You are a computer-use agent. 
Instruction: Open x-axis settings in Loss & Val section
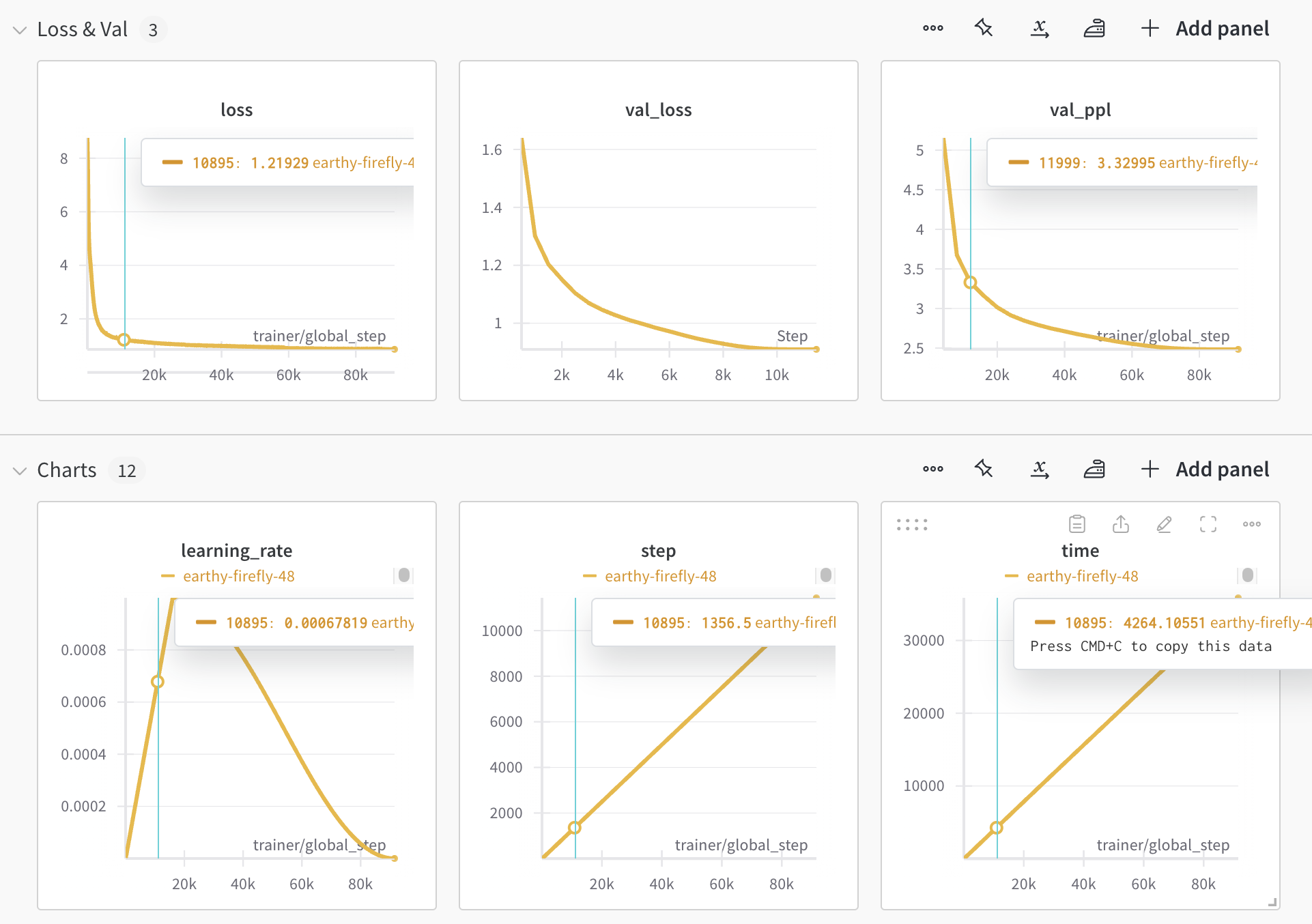pyautogui.click(x=1039, y=28)
